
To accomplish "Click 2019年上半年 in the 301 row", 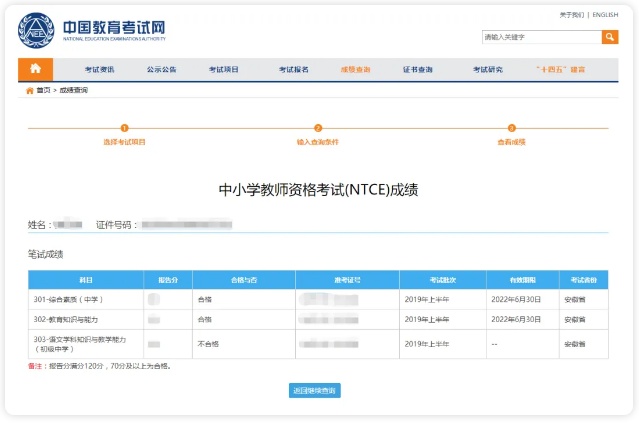I will (427, 299).
